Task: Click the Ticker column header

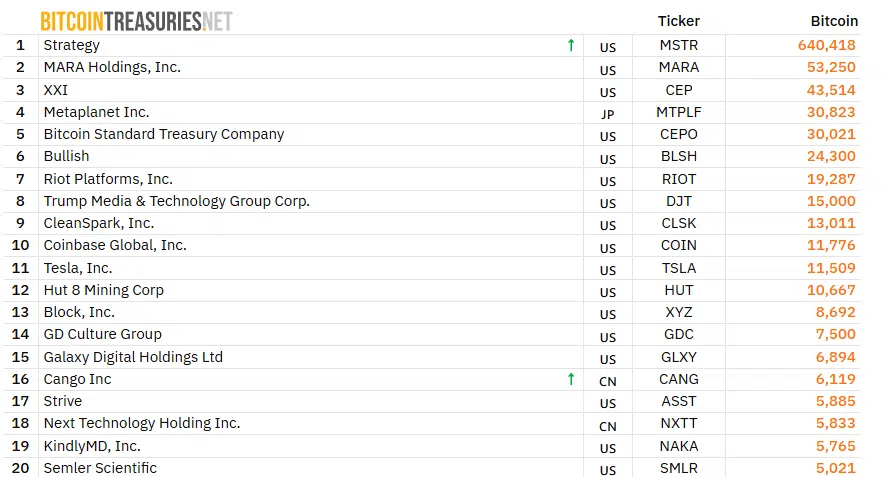Action: tap(679, 21)
